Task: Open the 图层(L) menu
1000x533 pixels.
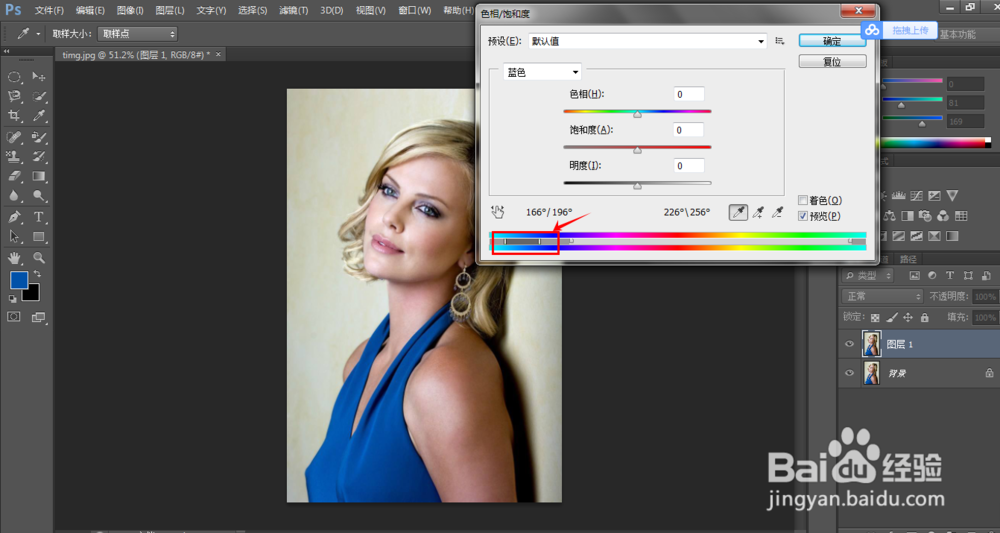Action: [170, 11]
